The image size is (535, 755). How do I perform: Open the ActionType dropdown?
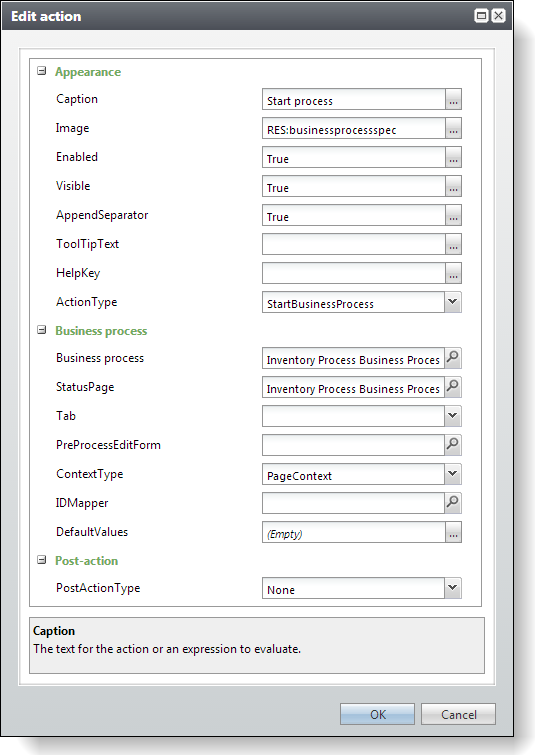pyautogui.click(x=453, y=302)
